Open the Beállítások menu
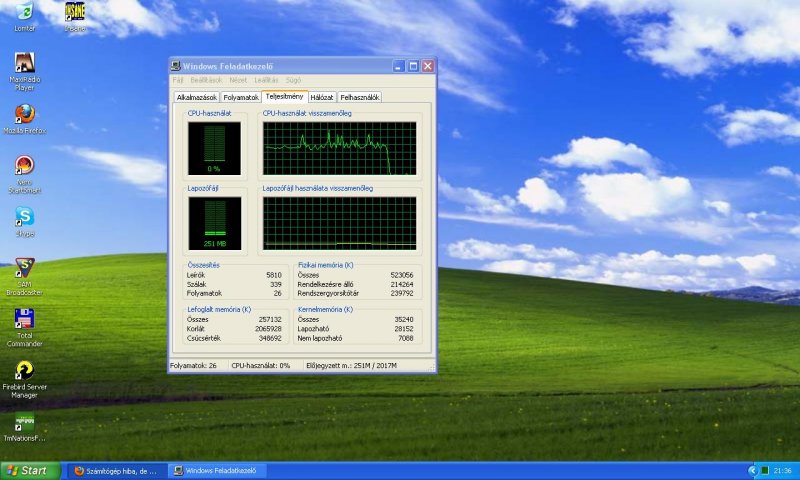Screen dimensions: 800x480 point(206,80)
